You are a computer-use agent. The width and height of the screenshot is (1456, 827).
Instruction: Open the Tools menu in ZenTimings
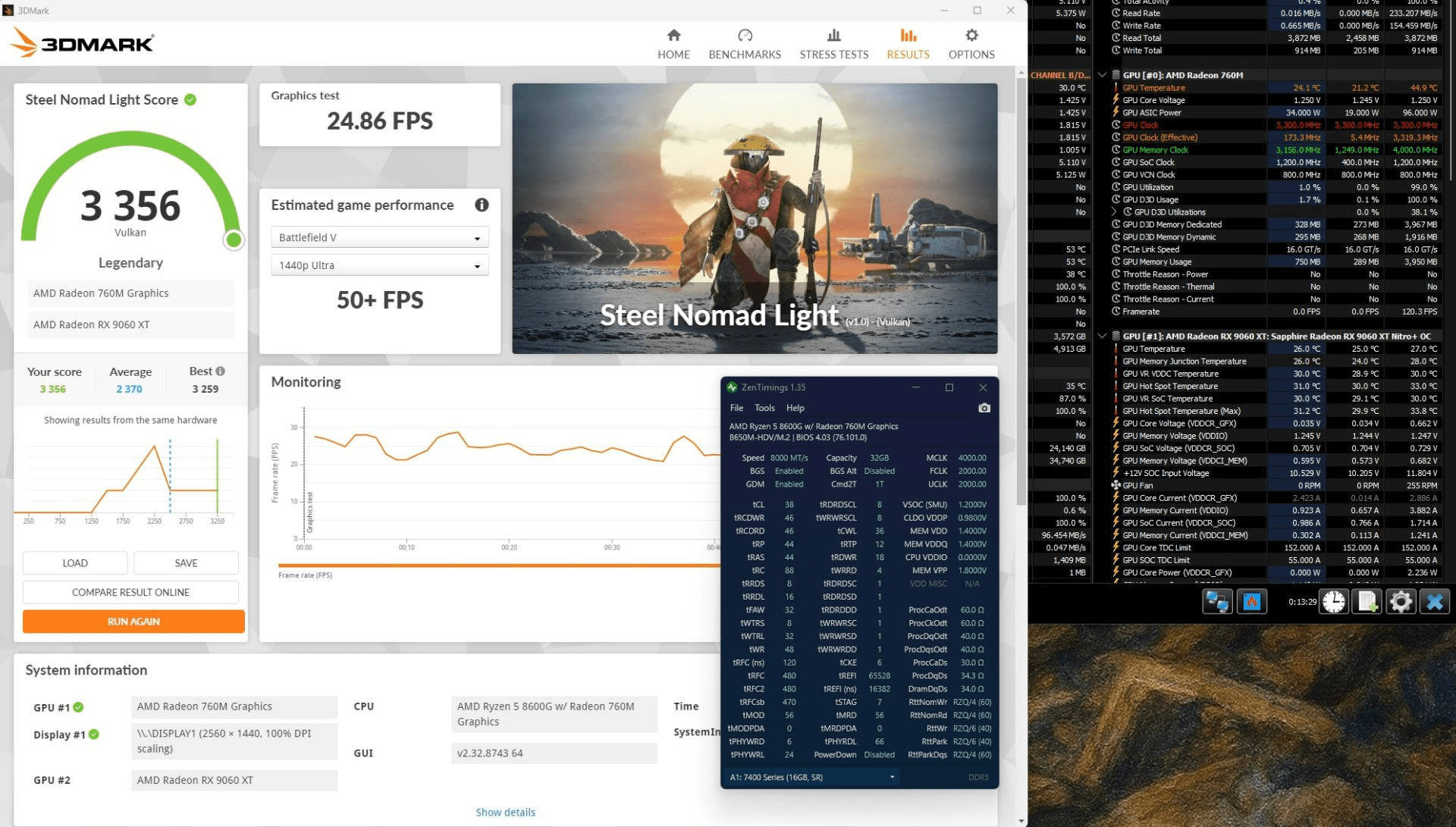(764, 408)
